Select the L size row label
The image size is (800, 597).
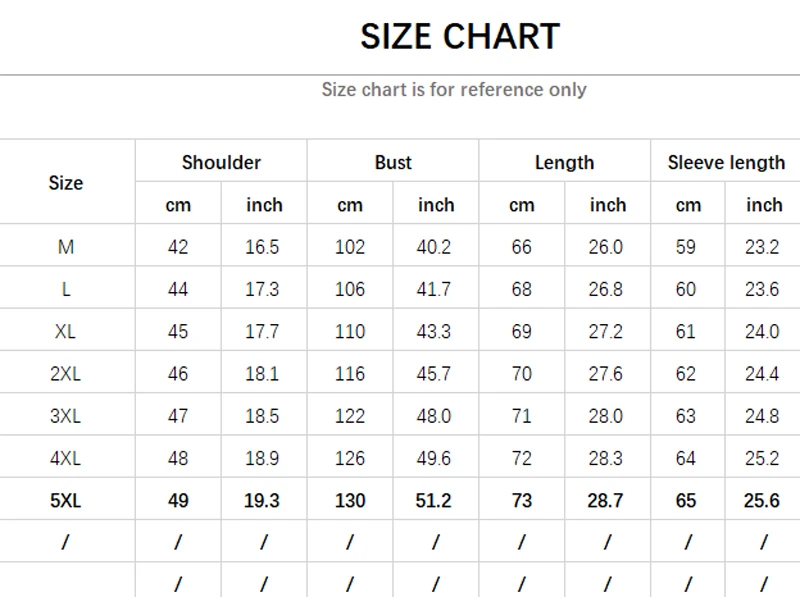point(66,289)
